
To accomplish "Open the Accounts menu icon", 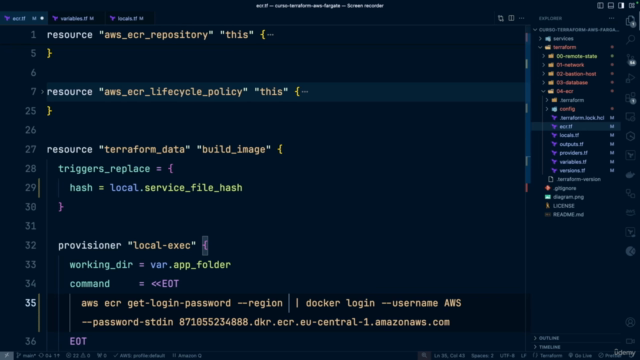I will click(x=630, y=322).
